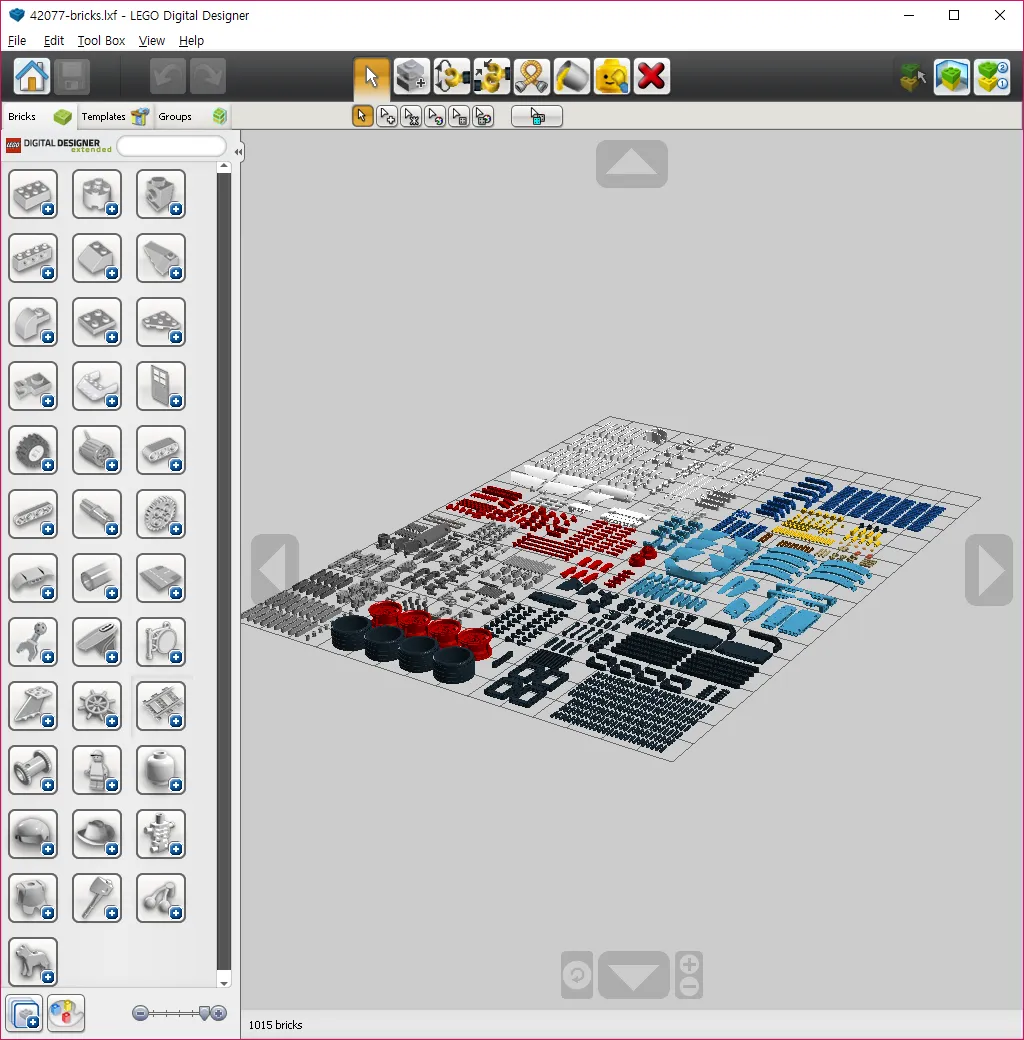Click the Undo arrow button
This screenshot has width=1024, height=1040.
click(167, 76)
